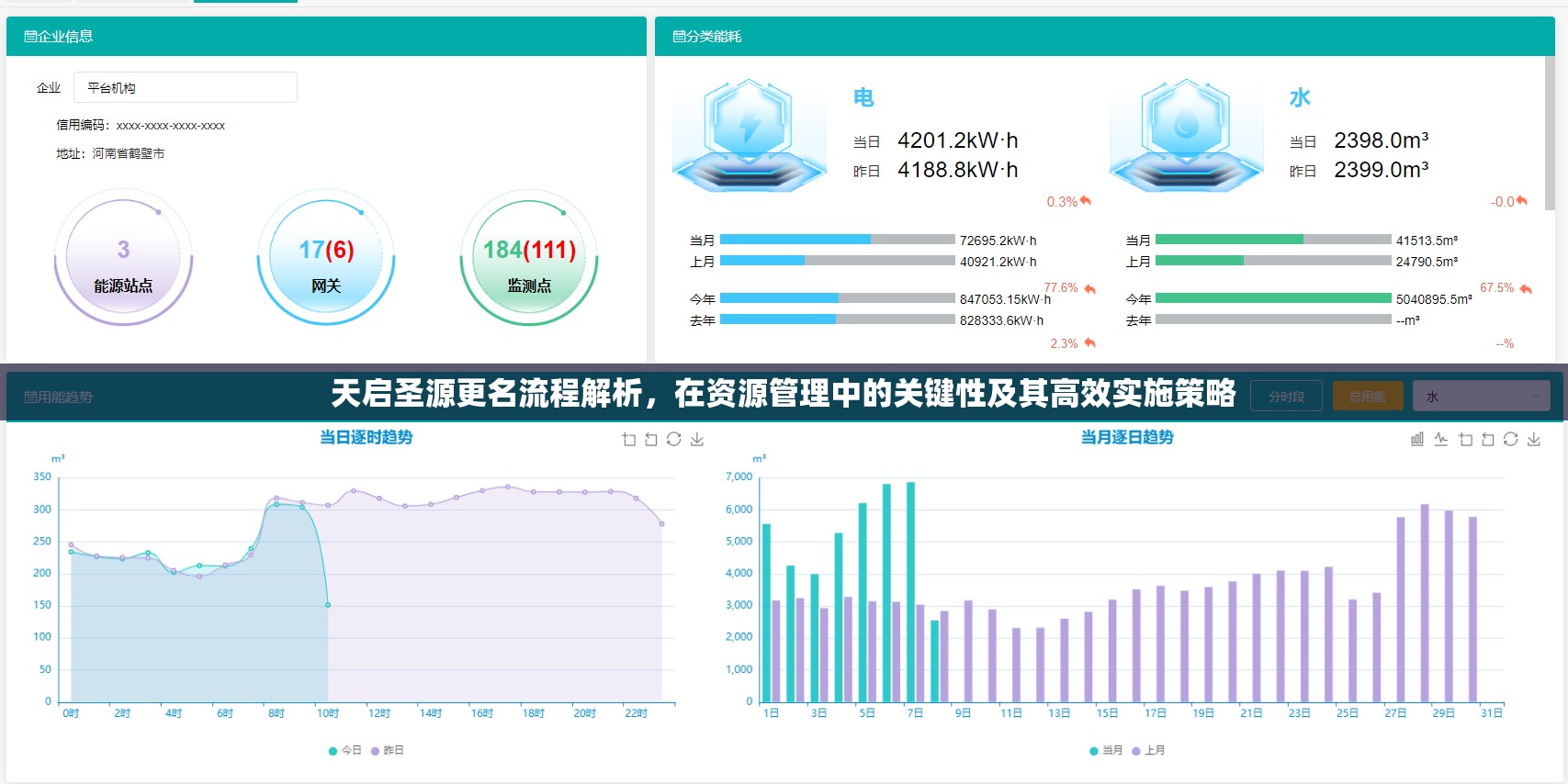Click the 企业 input field with 平台机构
1568x784 pixels.
[x=186, y=88]
